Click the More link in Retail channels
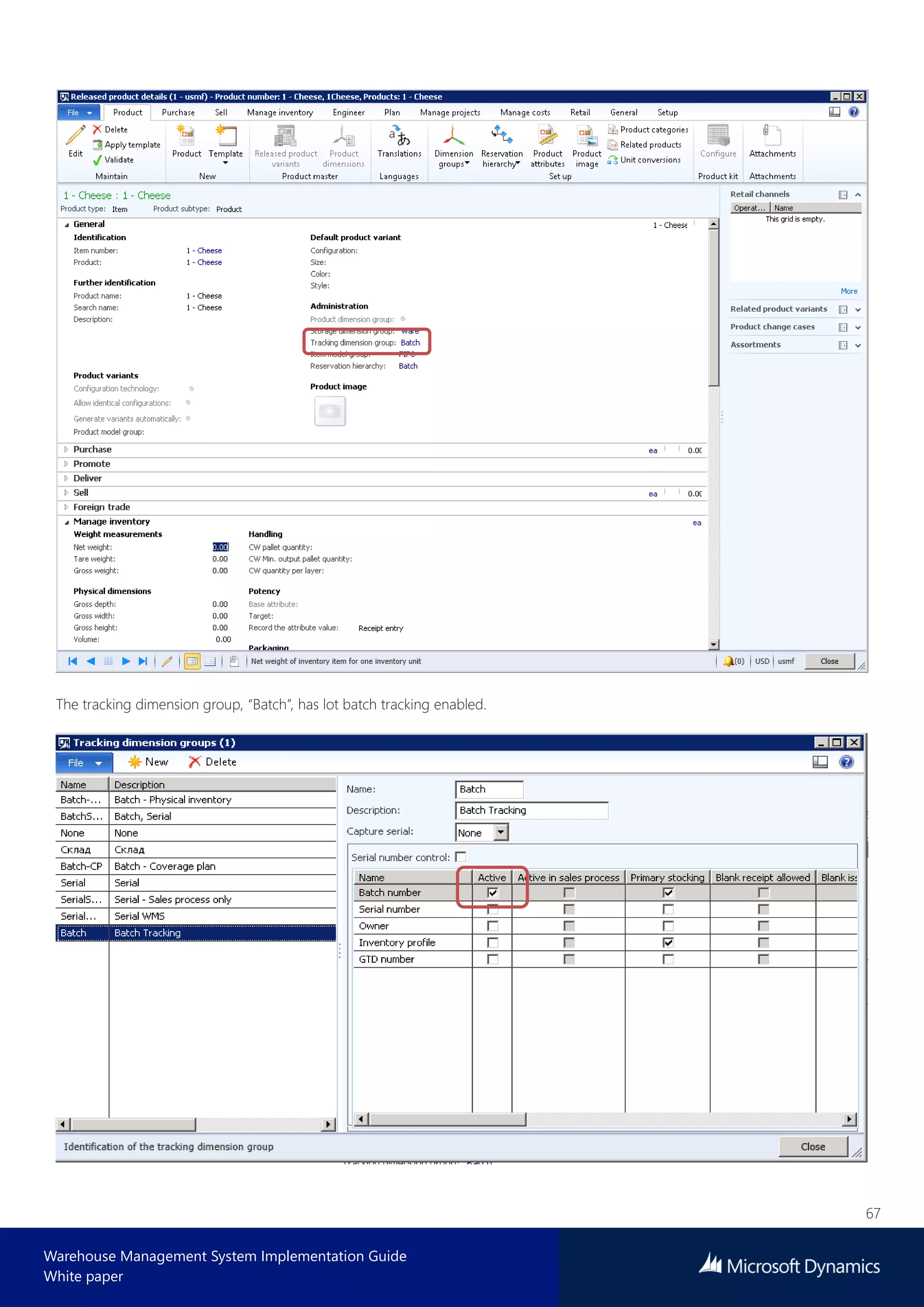This screenshot has width=924, height=1307. point(848,291)
